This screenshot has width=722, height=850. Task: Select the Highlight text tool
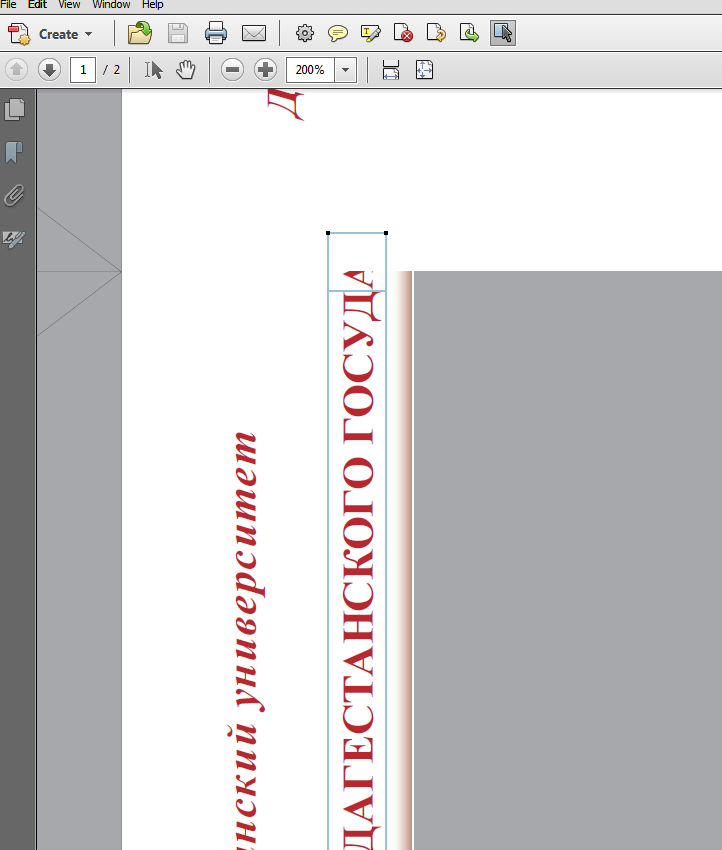pyautogui.click(x=371, y=33)
